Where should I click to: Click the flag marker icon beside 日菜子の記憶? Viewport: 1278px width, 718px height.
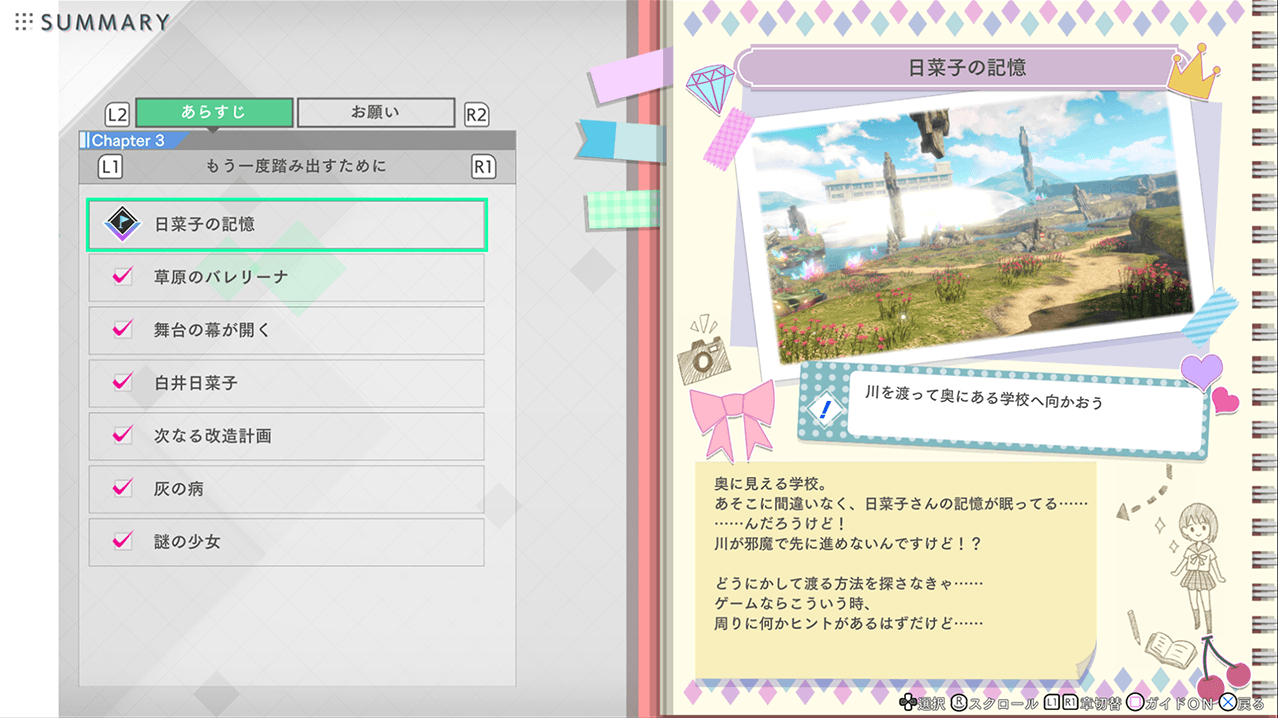coord(123,225)
